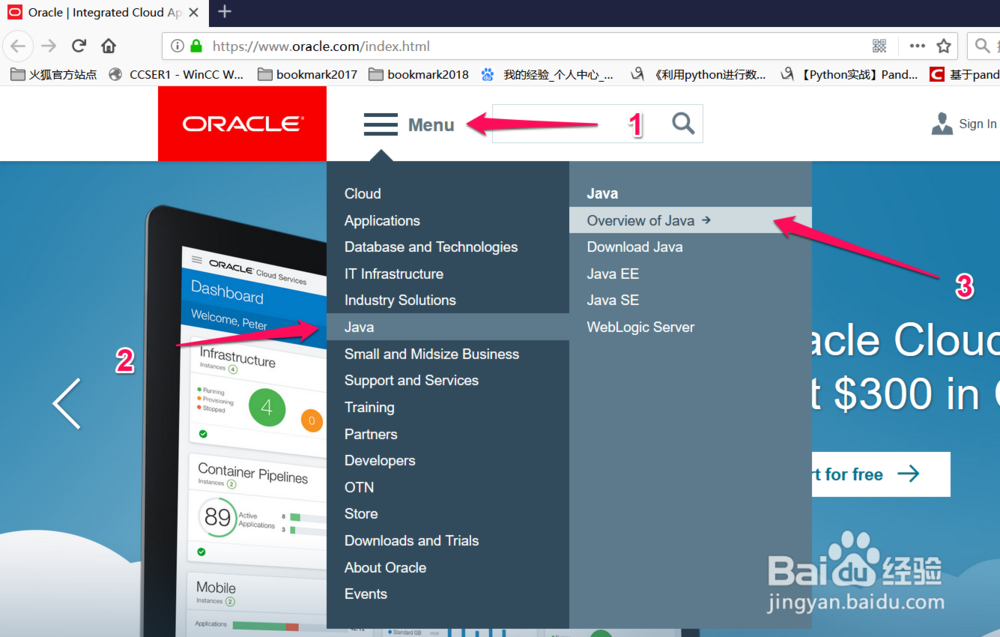
Task: Select Applications in the menu
Action: 382,221
